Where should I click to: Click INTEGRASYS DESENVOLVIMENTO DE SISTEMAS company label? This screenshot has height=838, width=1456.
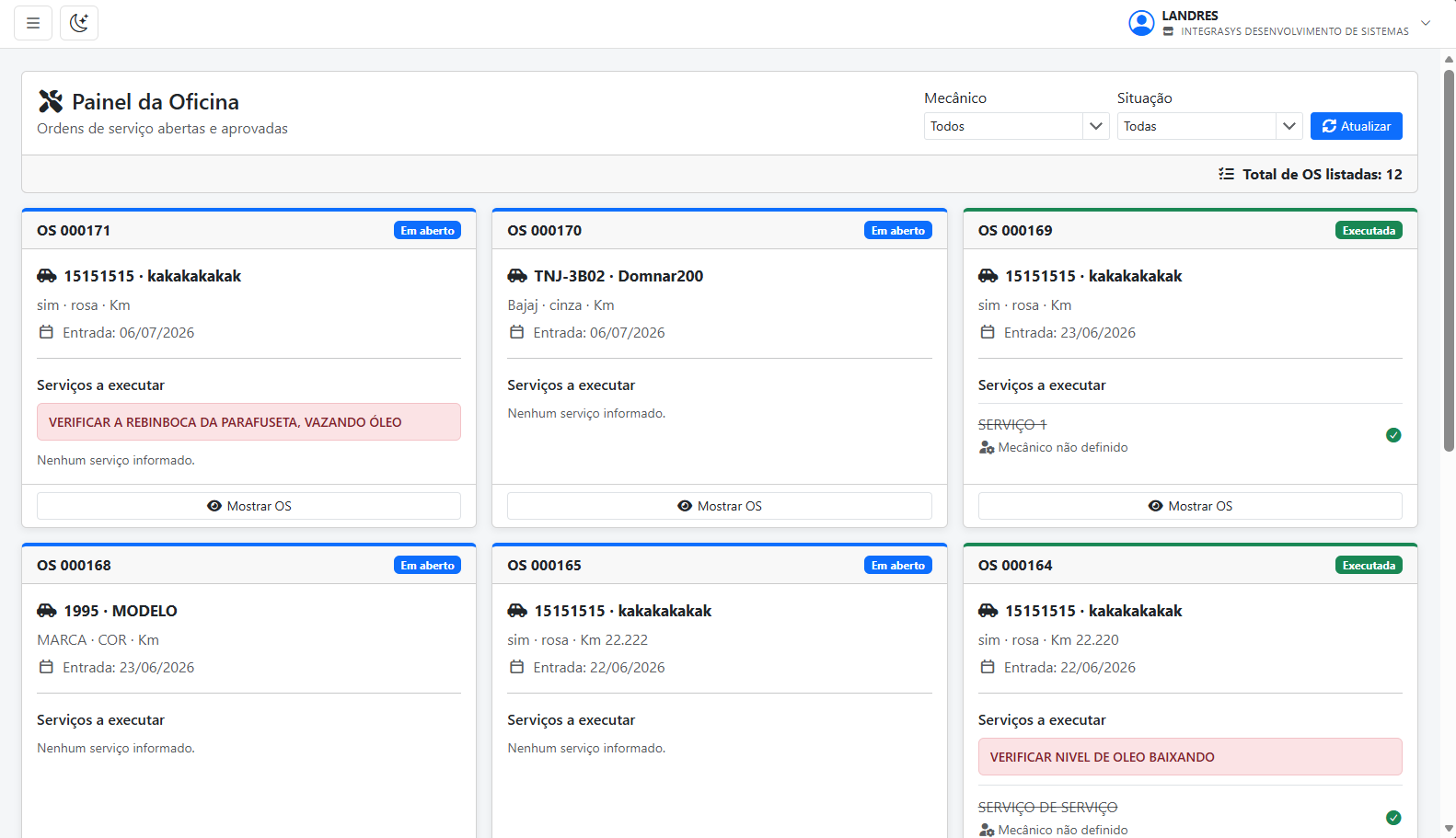point(1294,31)
